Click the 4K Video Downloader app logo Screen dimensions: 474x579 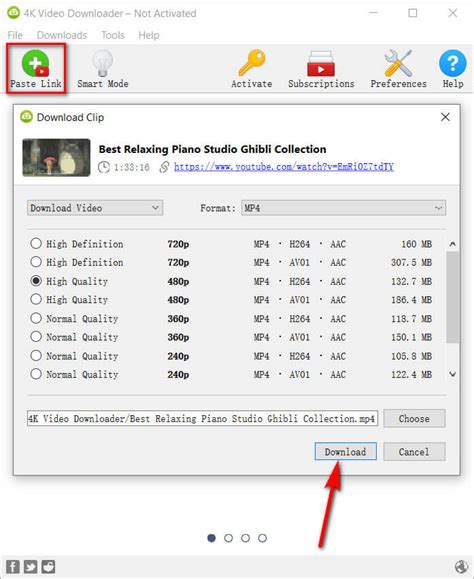pos(14,13)
